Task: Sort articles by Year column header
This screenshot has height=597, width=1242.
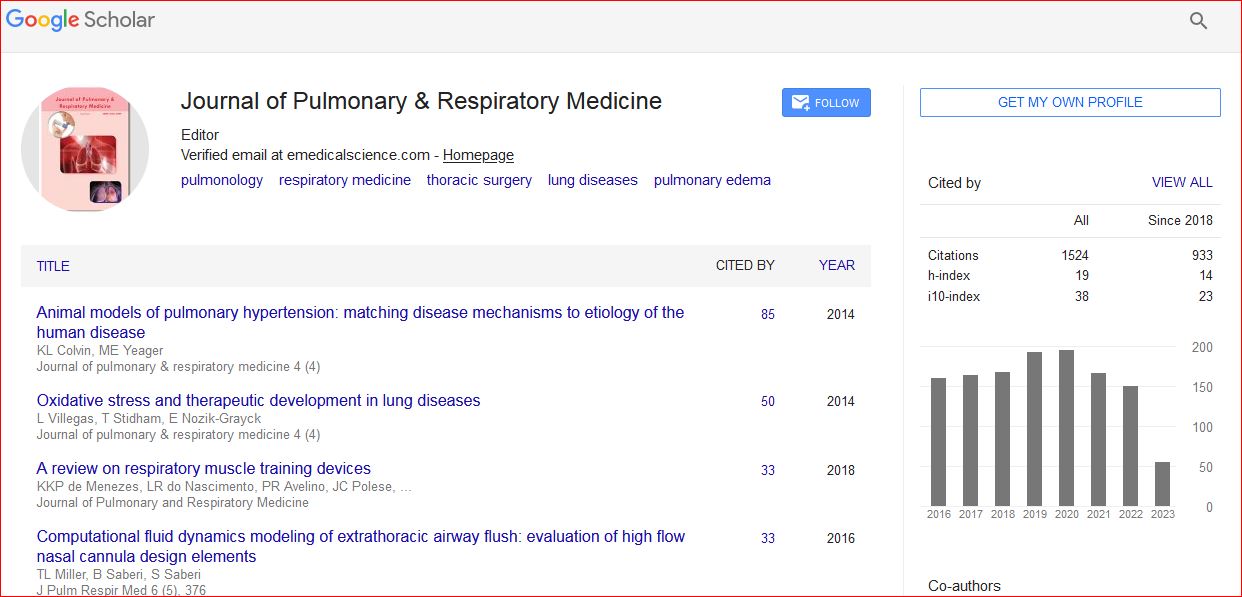Action: [x=836, y=265]
